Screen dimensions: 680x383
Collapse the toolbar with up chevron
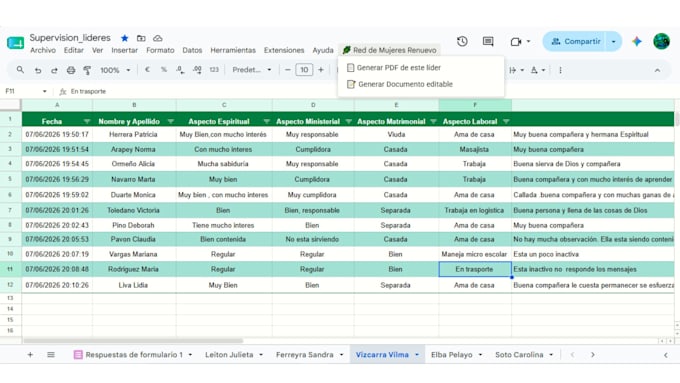click(x=657, y=70)
